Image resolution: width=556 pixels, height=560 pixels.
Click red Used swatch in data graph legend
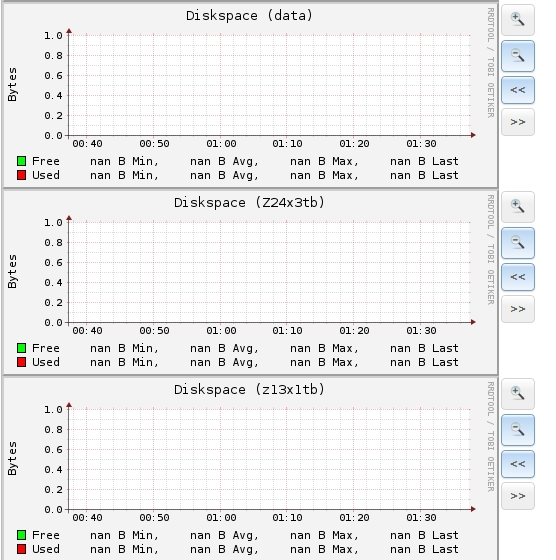pyautogui.click(x=21, y=175)
